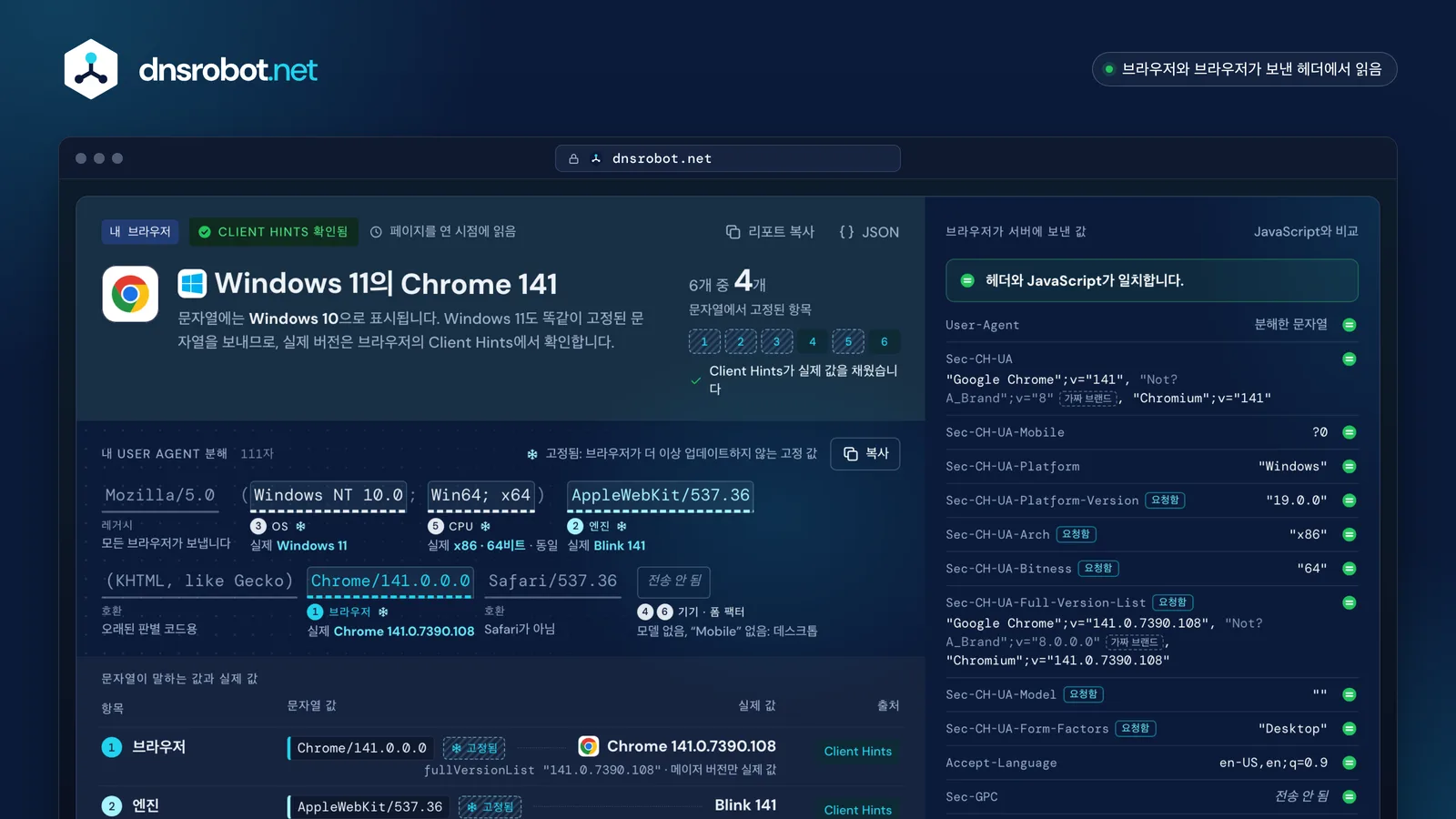Viewport: 1456px width, 819px height.
Task: Click green status icon in Sec-CH-UA-Mobile row
Action: (x=1350, y=432)
